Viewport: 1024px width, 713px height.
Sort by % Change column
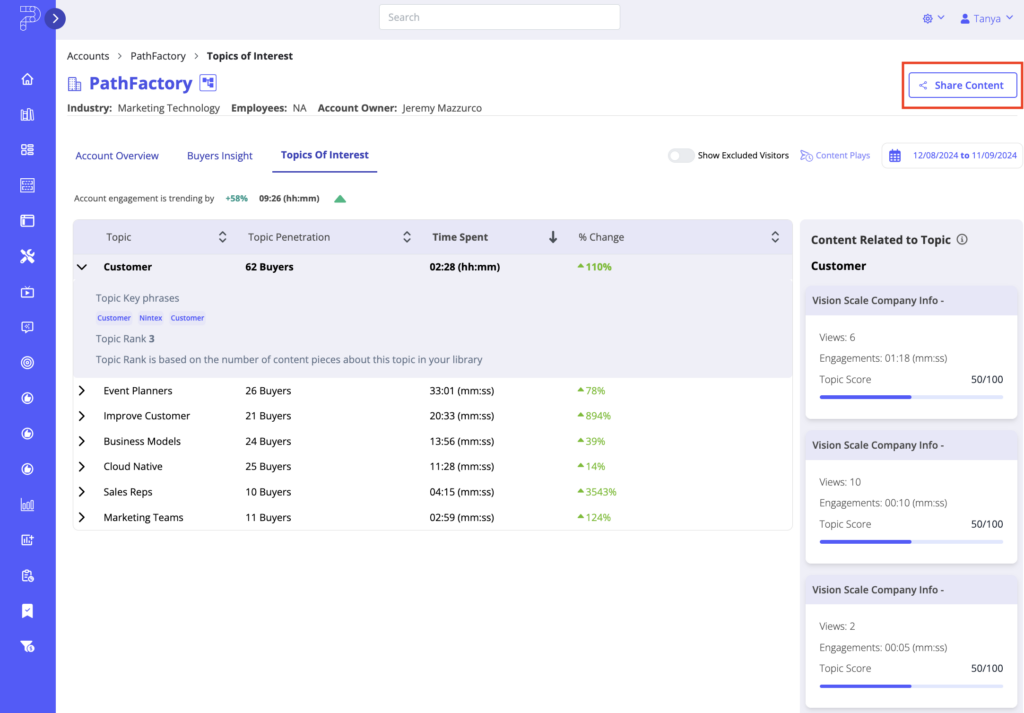(x=775, y=237)
